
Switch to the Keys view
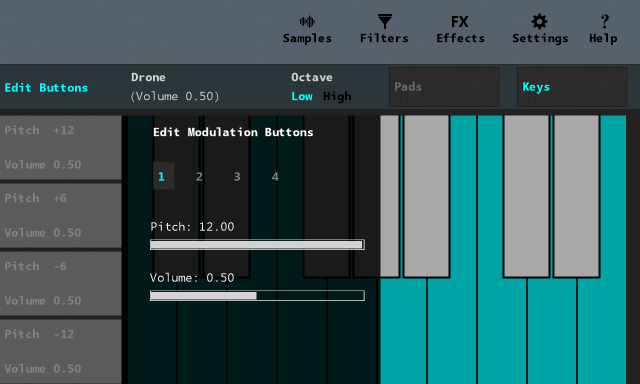(x=572, y=87)
